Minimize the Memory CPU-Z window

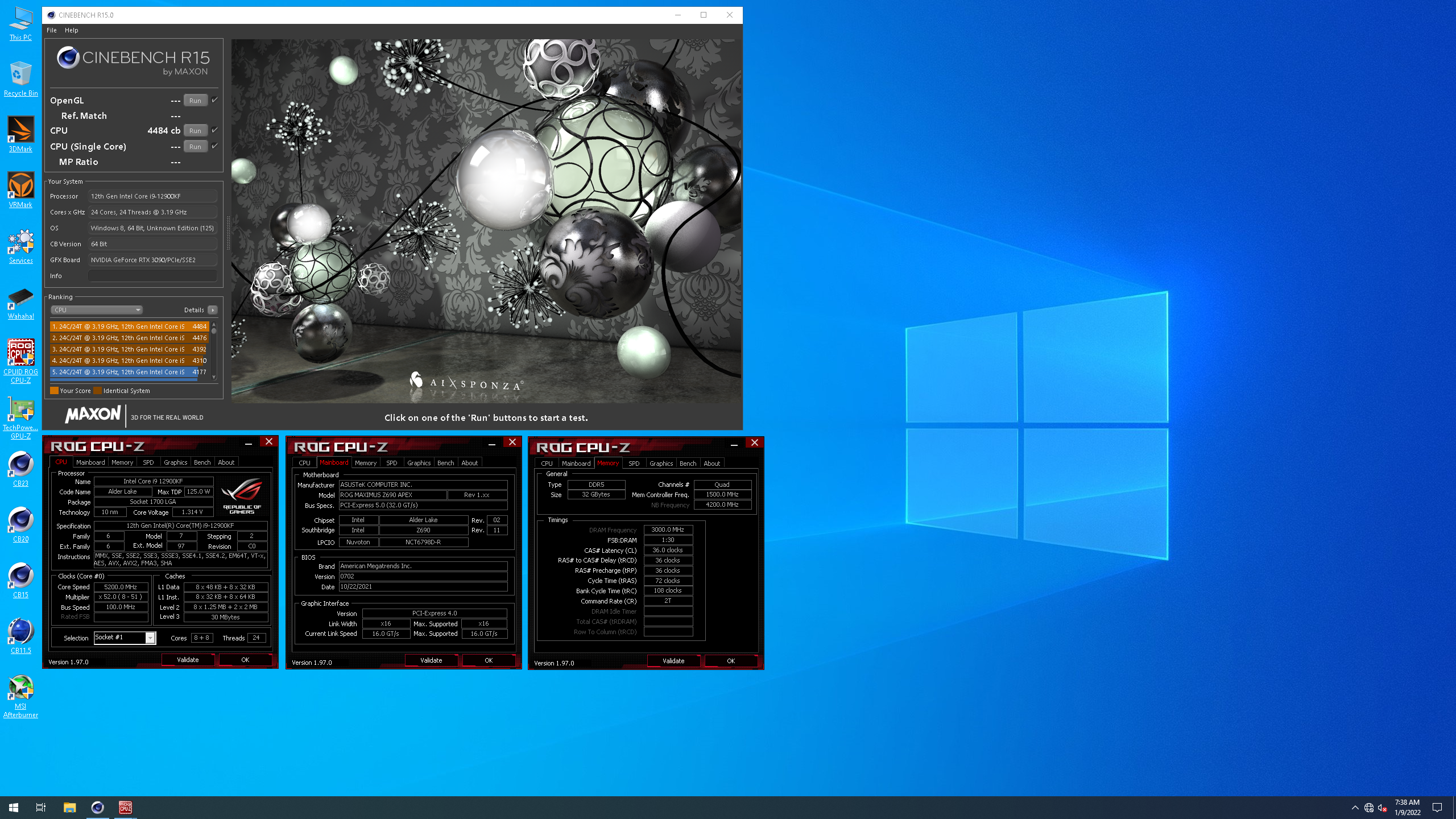point(734,444)
